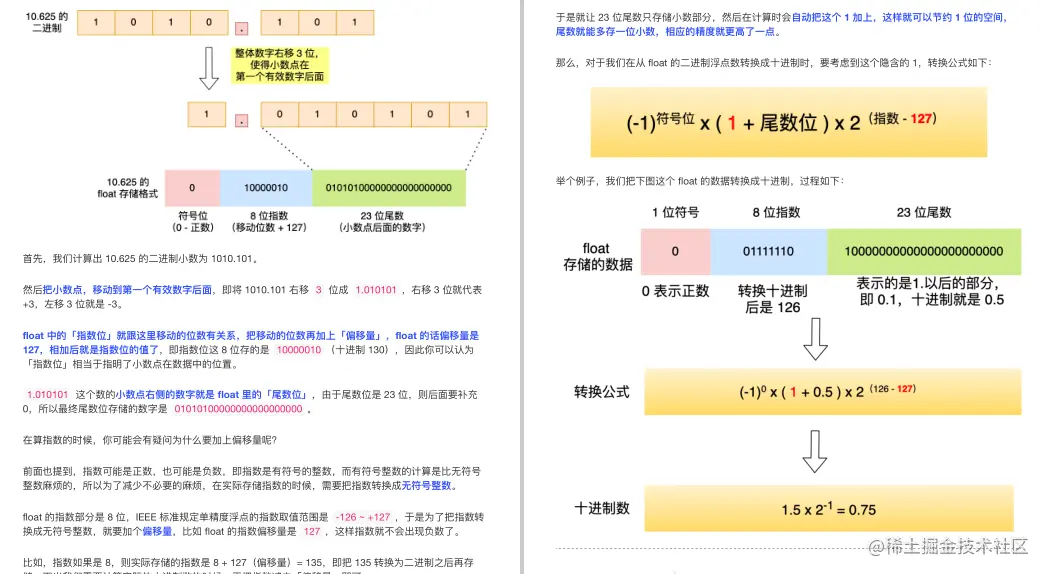
Task: Click the "转换公式" label
Action: (x=602, y=392)
